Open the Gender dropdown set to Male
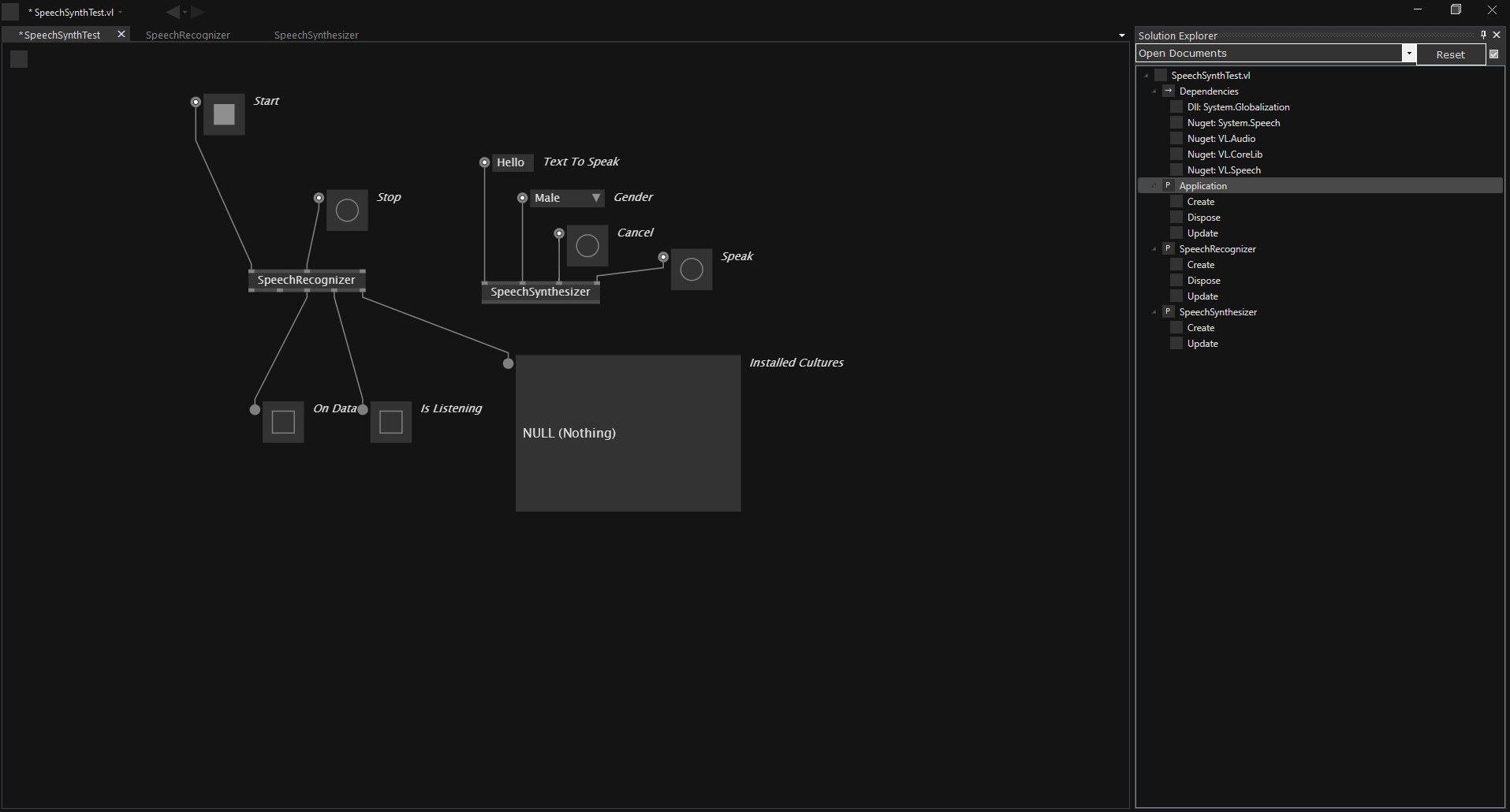Screen dimensions: 1510x812 566,198
